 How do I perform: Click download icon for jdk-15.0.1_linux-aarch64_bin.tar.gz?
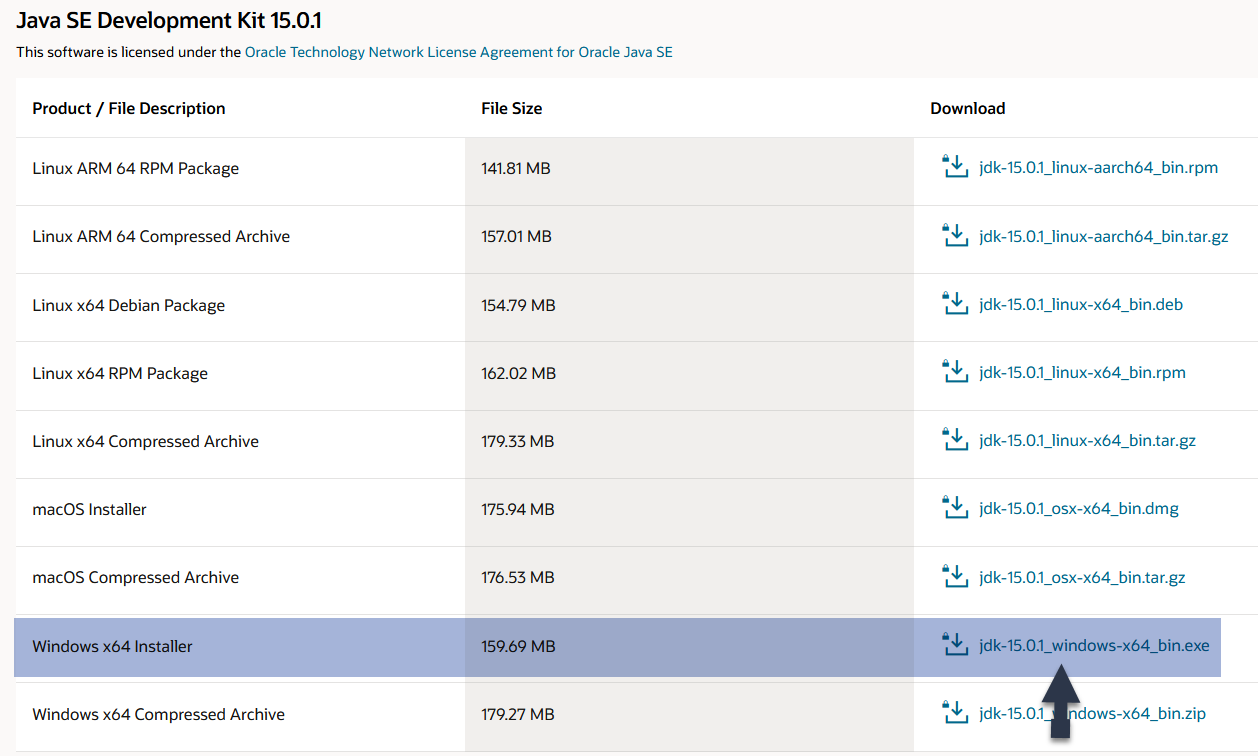956,235
